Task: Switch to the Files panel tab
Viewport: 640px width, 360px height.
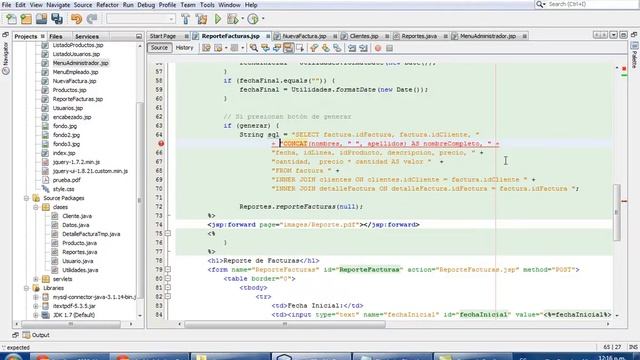Action: click(56, 36)
